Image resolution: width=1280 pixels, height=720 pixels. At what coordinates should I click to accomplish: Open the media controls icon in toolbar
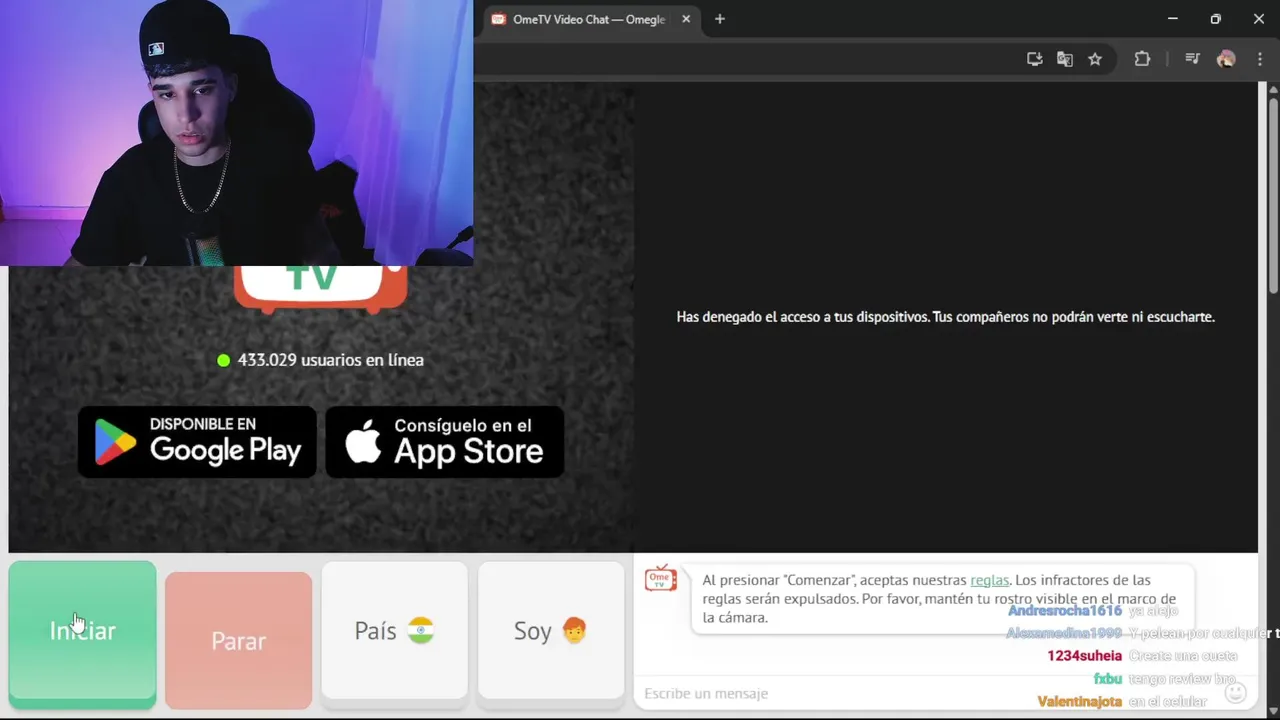[x=1192, y=59]
